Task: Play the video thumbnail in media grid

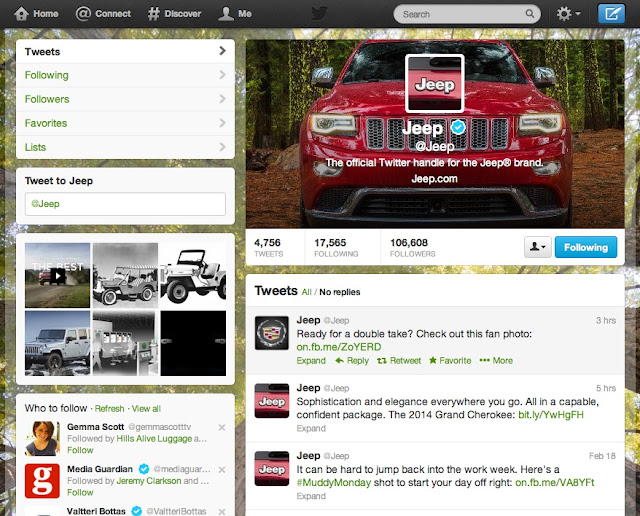Action: point(58,273)
